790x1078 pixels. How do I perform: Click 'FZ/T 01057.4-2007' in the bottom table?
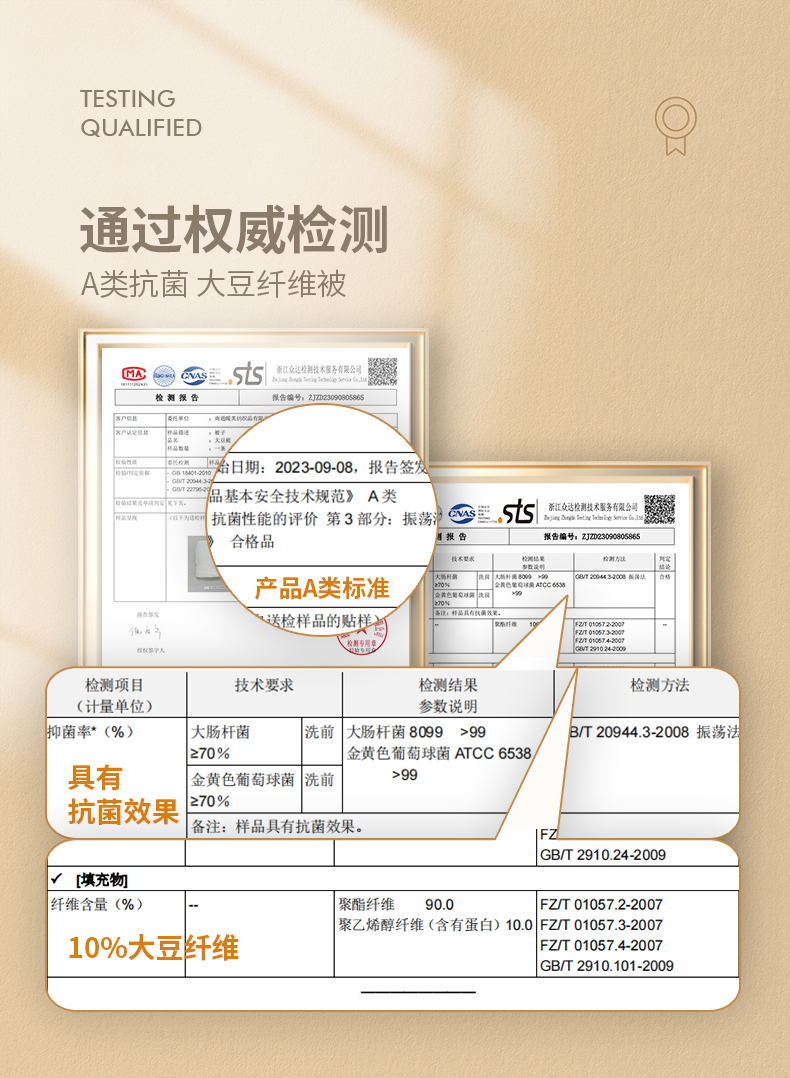click(602, 945)
